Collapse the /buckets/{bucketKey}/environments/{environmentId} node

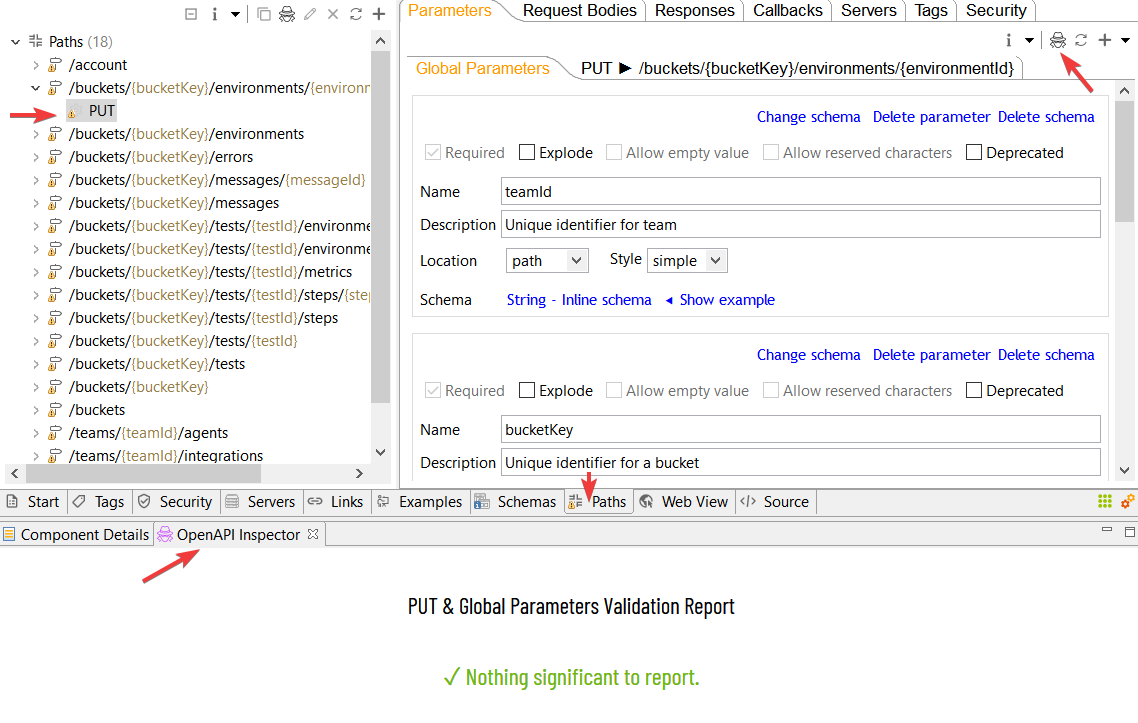pos(36,89)
